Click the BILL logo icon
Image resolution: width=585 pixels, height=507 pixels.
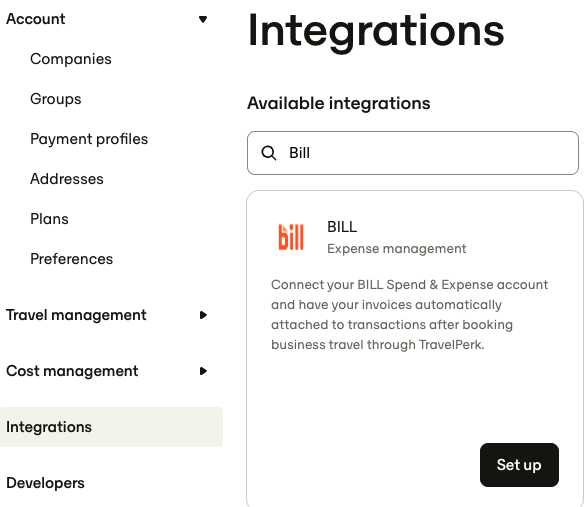[x=291, y=237]
